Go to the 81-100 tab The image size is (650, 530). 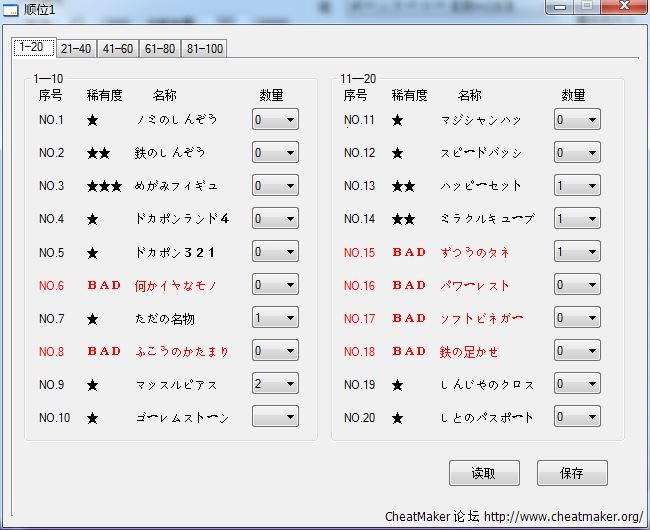click(205, 48)
